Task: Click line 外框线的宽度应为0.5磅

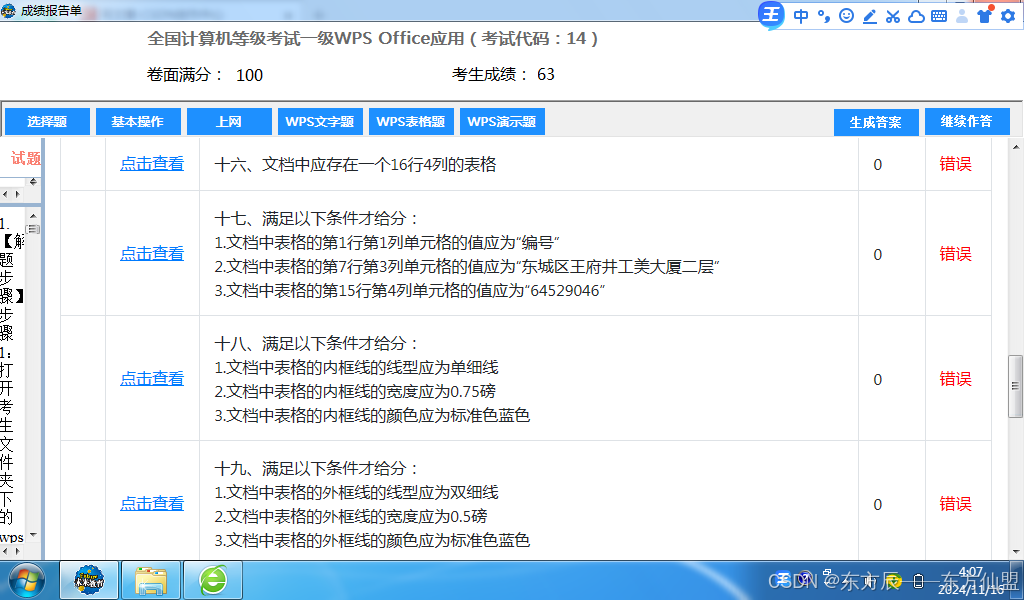Action: pyautogui.click(x=351, y=516)
